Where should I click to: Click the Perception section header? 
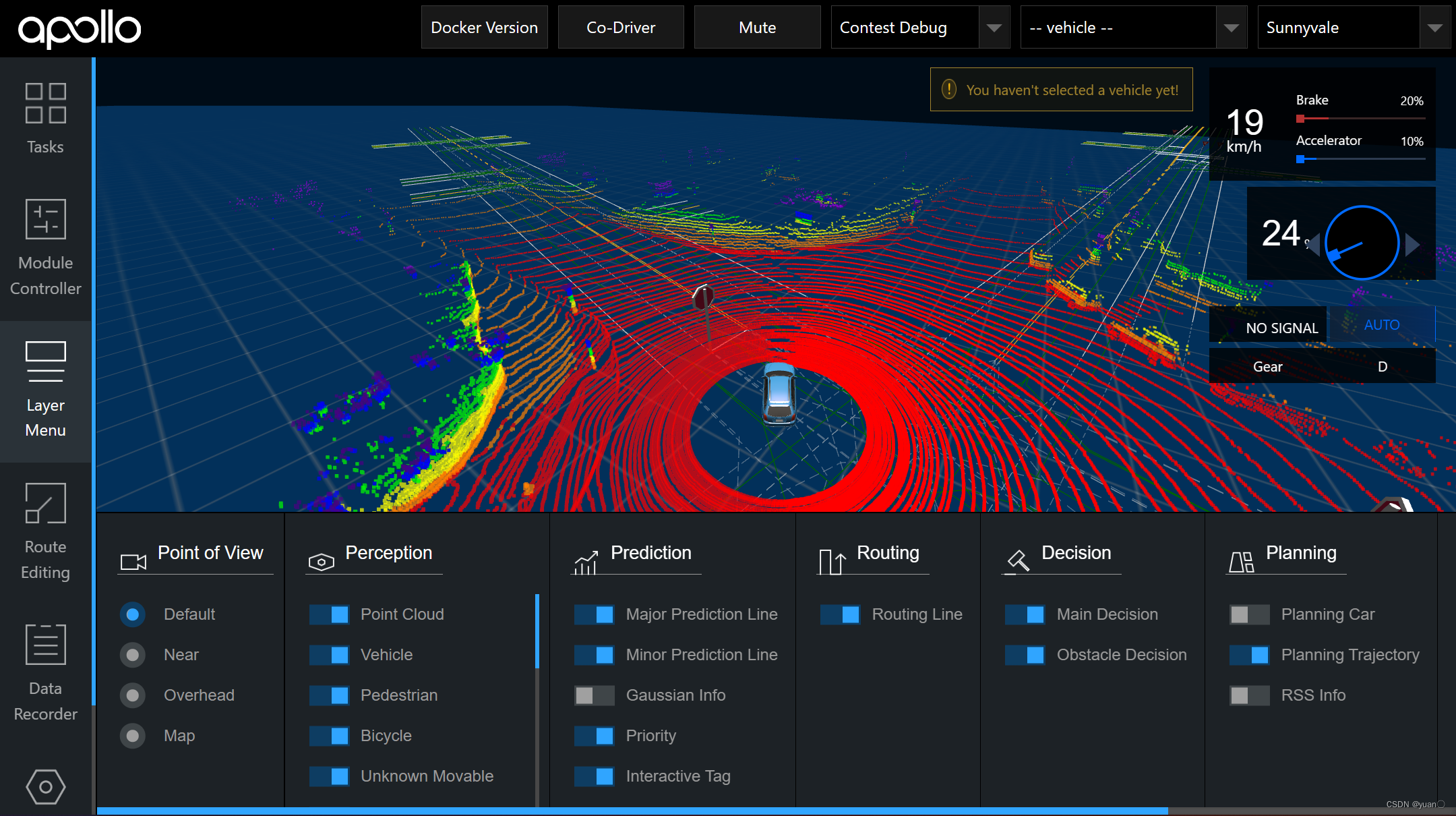coord(388,553)
